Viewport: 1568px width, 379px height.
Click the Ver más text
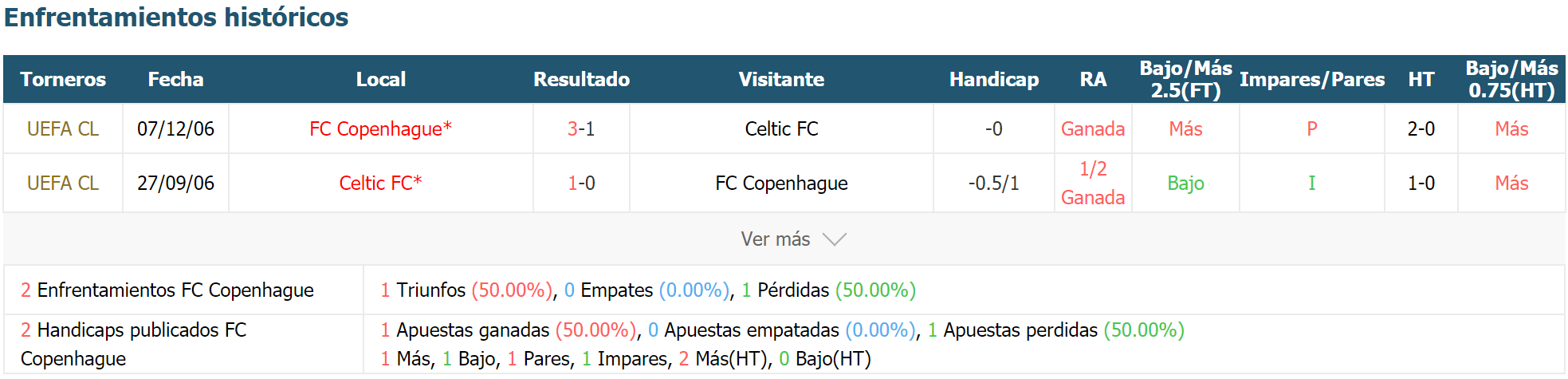coord(775,239)
